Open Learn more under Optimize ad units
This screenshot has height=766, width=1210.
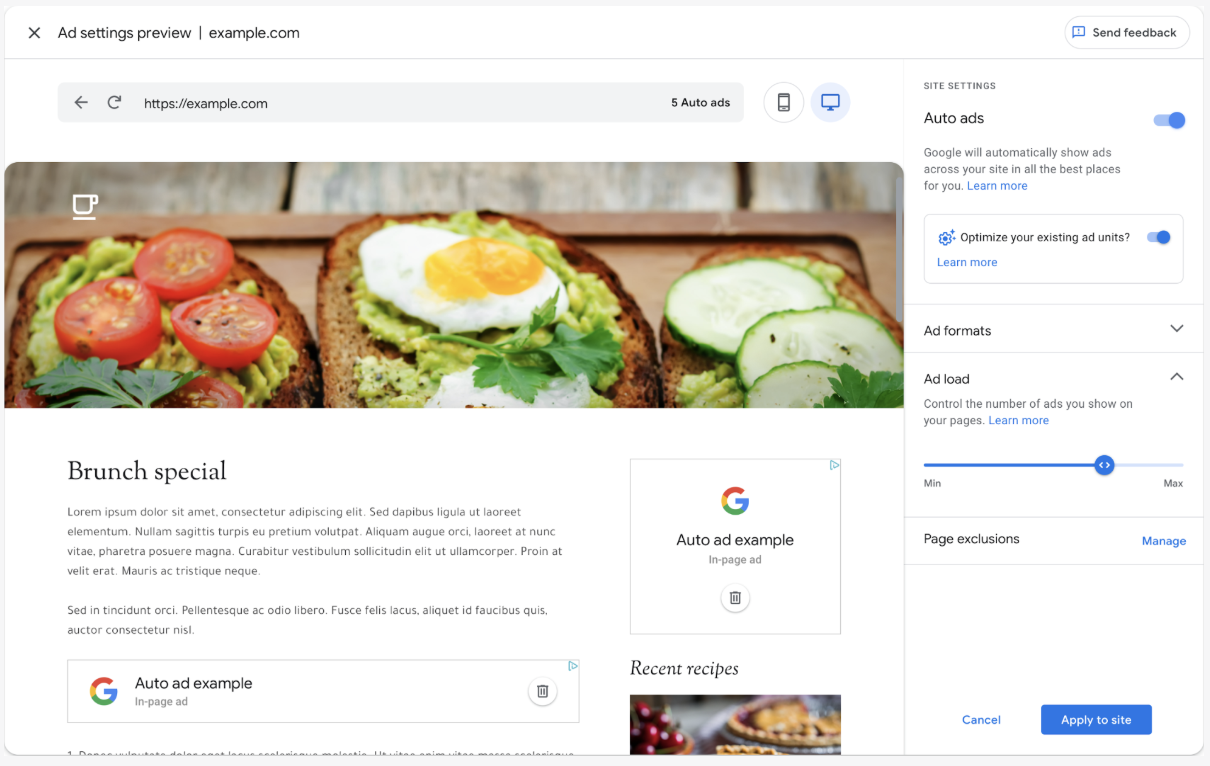pyautogui.click(x=967, y=262)
